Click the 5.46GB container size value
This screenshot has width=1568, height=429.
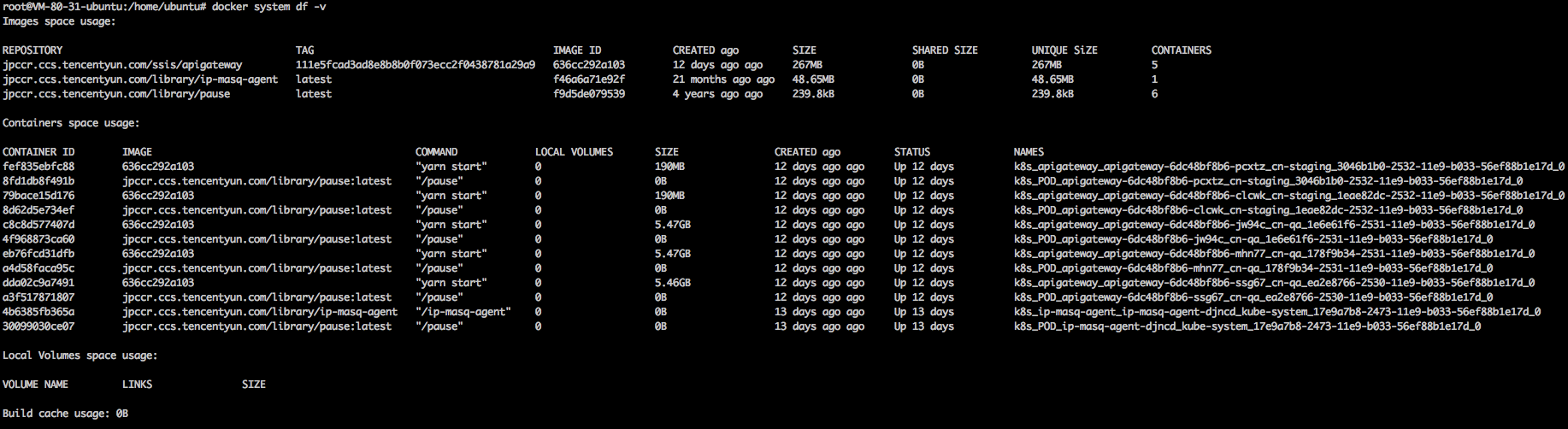(673, 283)
